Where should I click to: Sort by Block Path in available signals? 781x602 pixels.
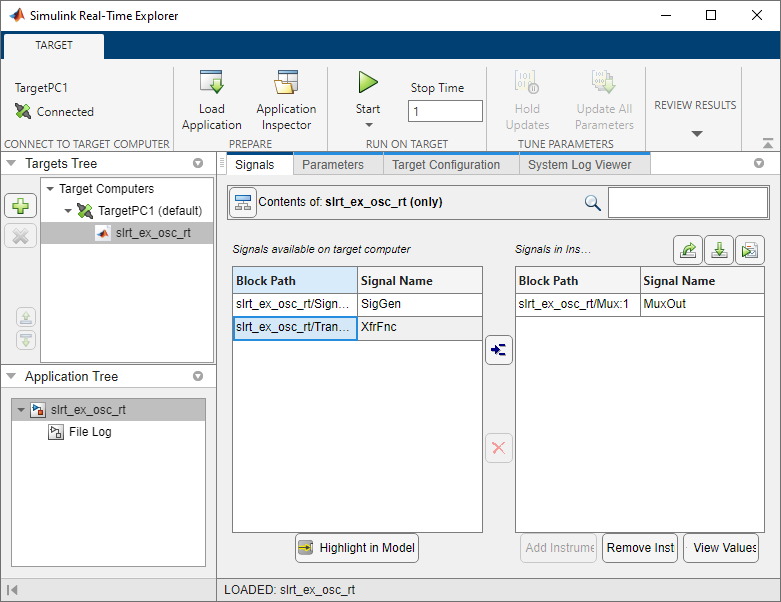click(295, 281)
